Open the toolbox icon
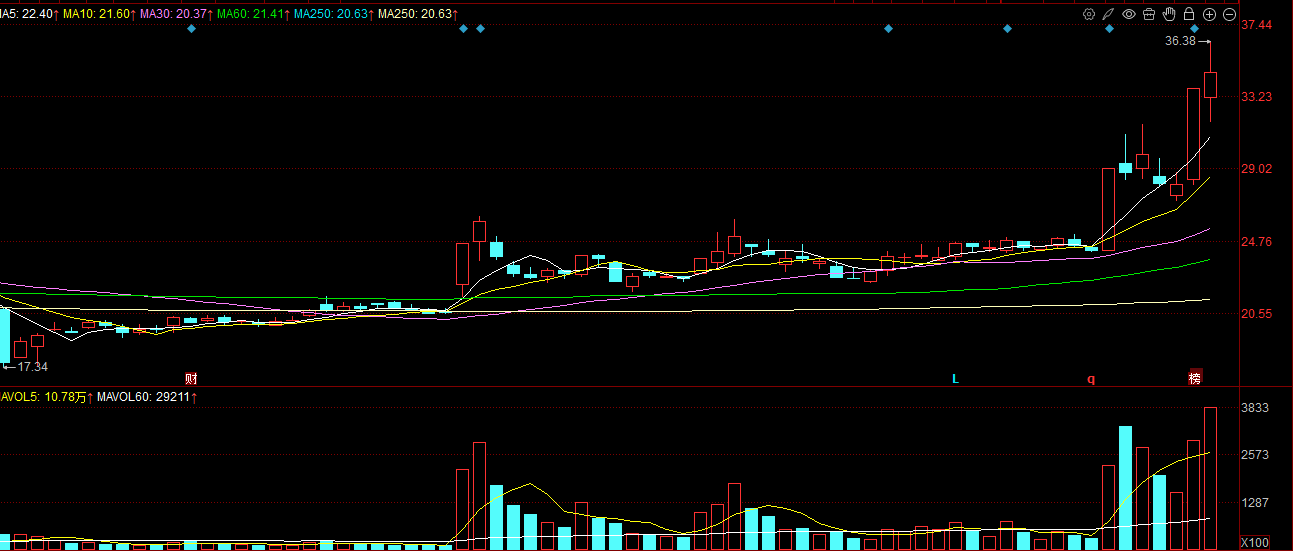 coord(1149,14)
